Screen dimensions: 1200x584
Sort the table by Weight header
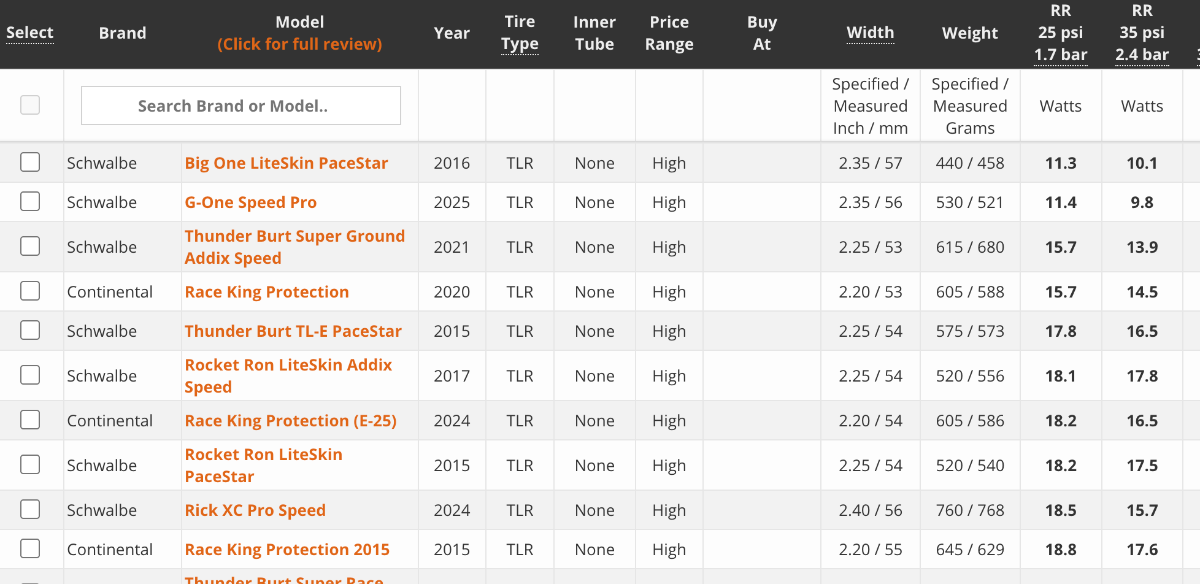970,33
